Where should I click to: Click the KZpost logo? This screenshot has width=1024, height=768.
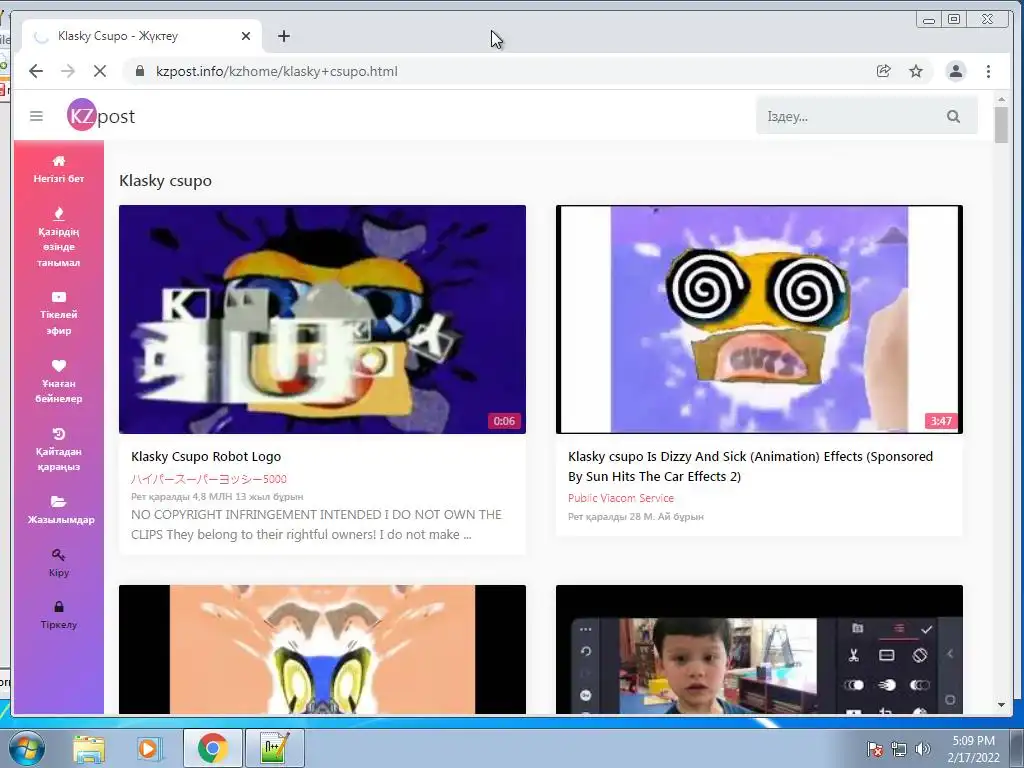101,116
